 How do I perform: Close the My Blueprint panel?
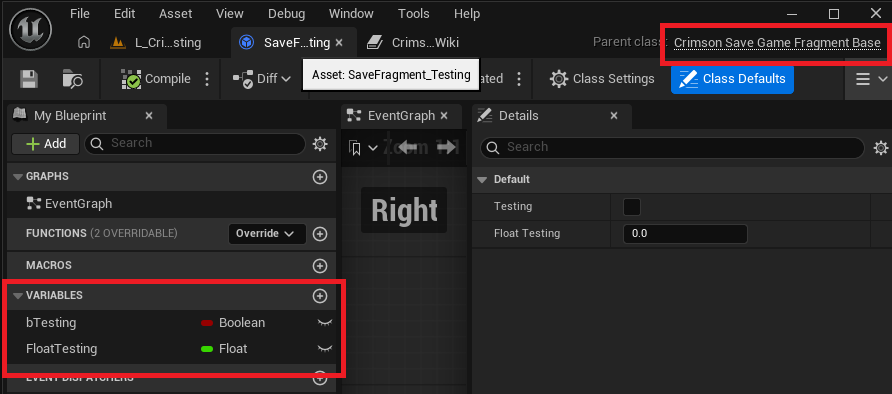(x=149, y=115)
